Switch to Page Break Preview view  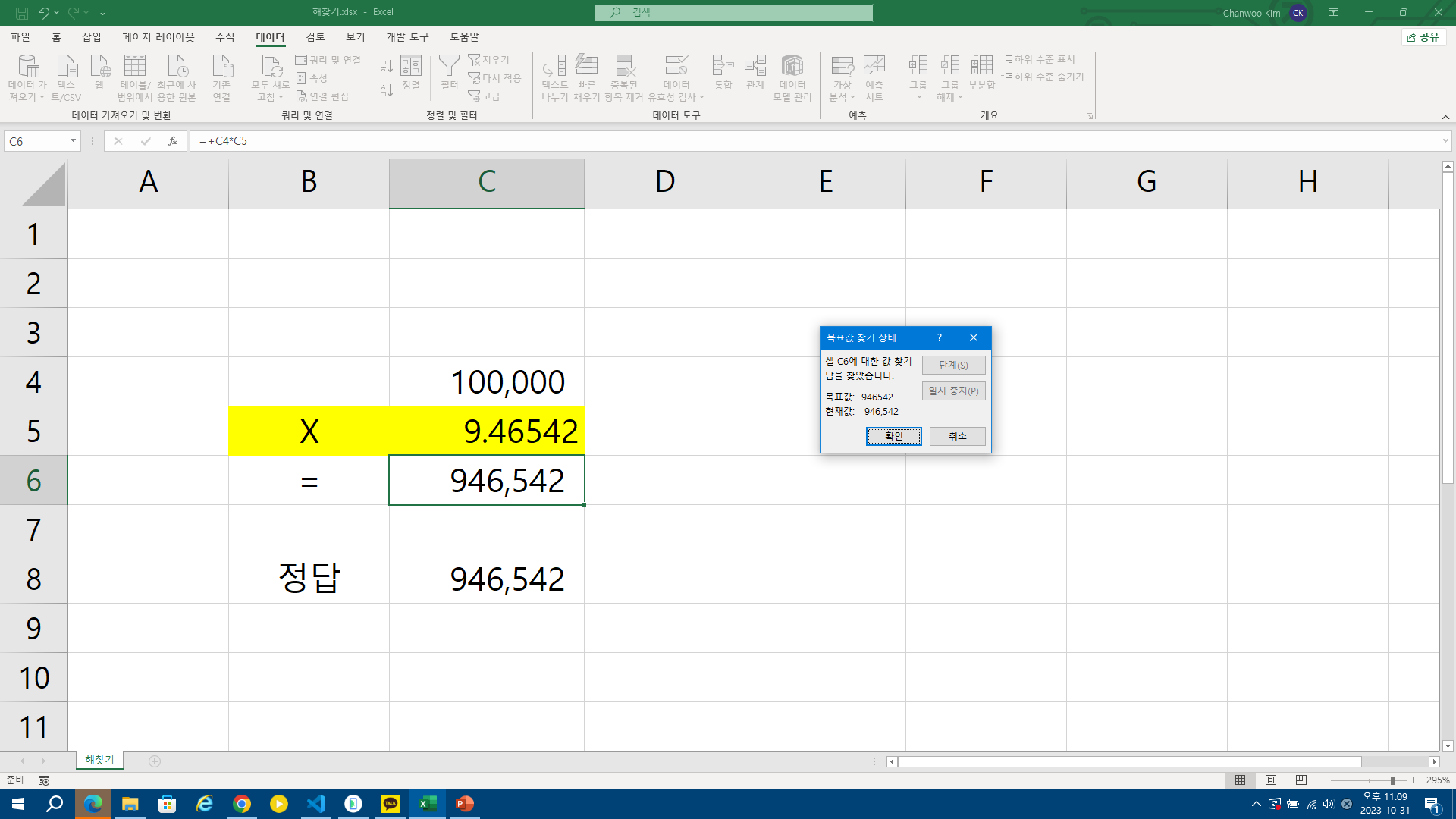click(1301, 780)
